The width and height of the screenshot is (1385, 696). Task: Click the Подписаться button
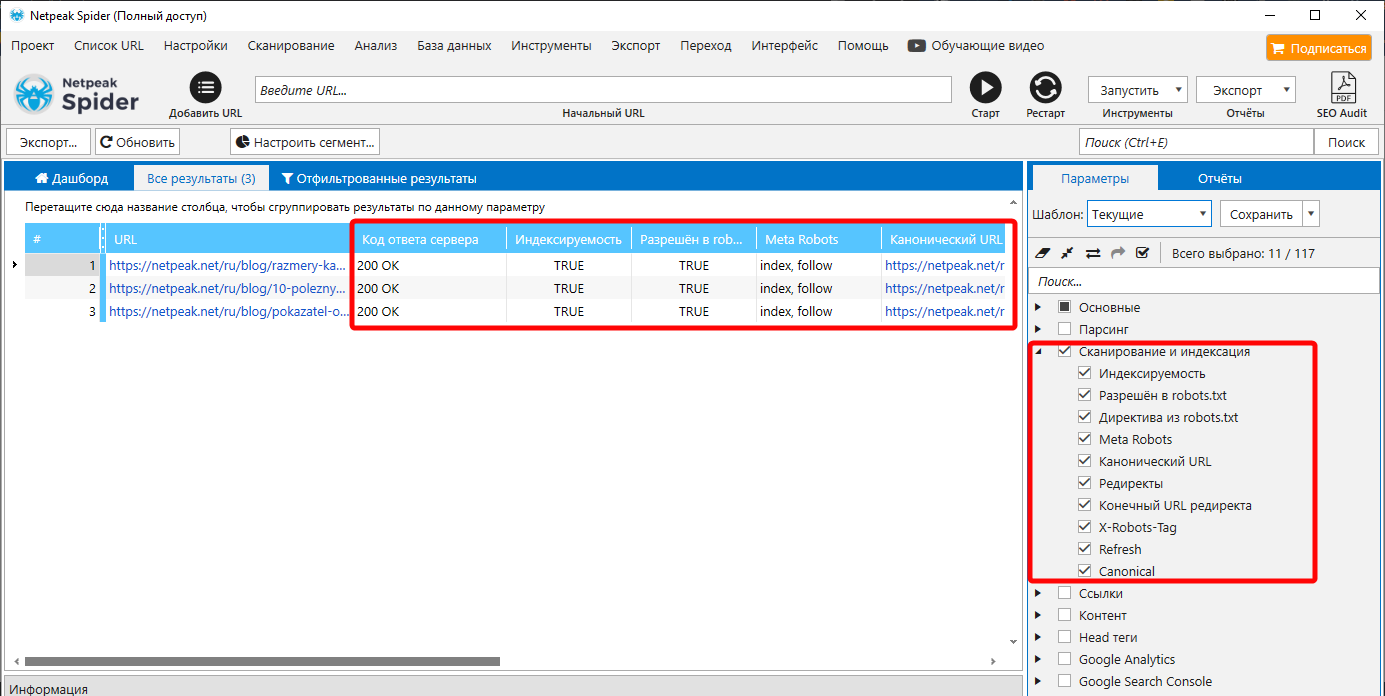(x=1317, y=48)
